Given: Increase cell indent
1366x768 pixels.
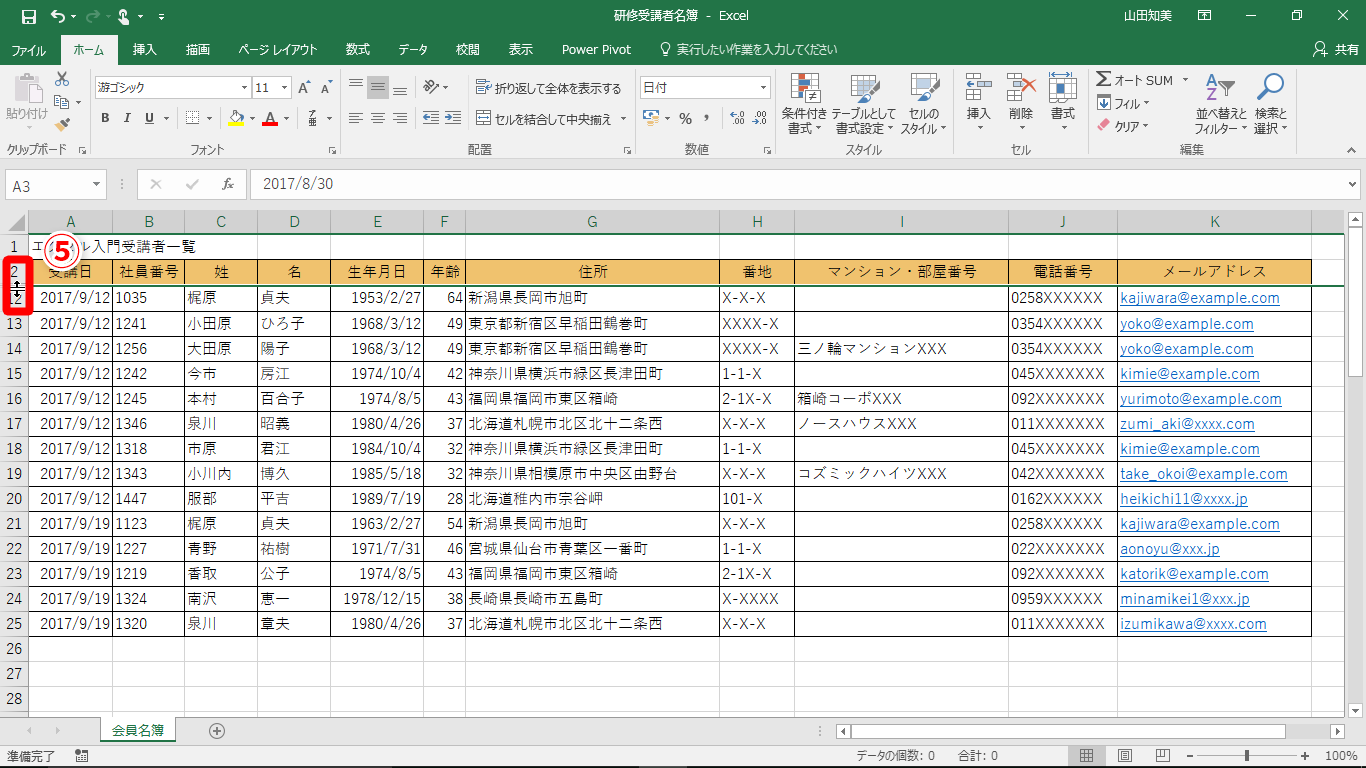Looking at the screenshot, I should click(x=454, y=118).
